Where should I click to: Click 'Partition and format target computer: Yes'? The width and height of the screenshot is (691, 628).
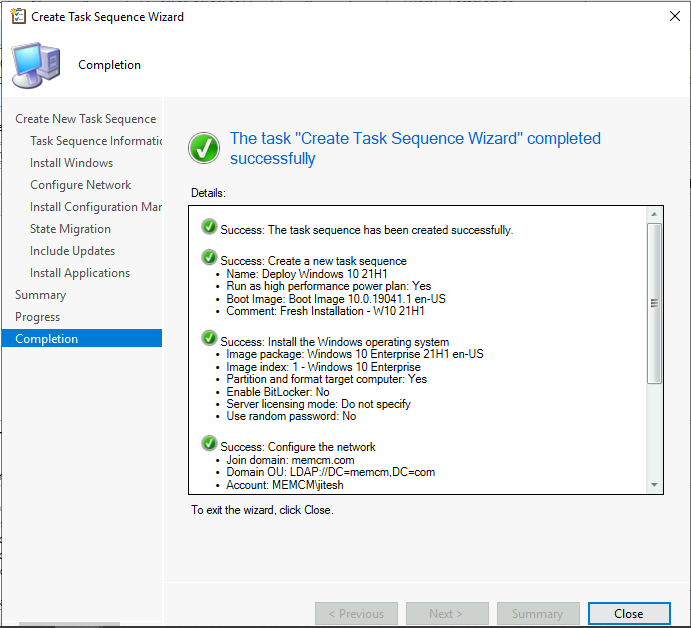[x=327, y=379]
